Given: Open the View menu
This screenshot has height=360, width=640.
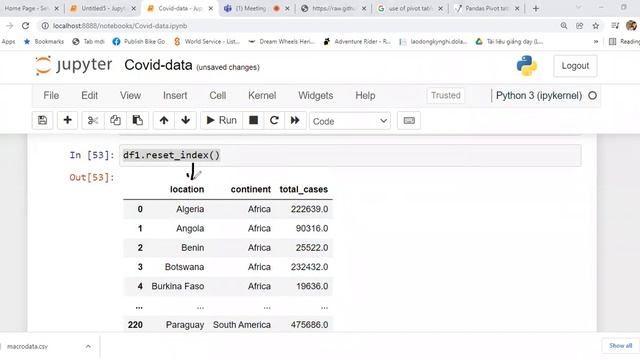Looking at the screenshot, I should [130, 96].
